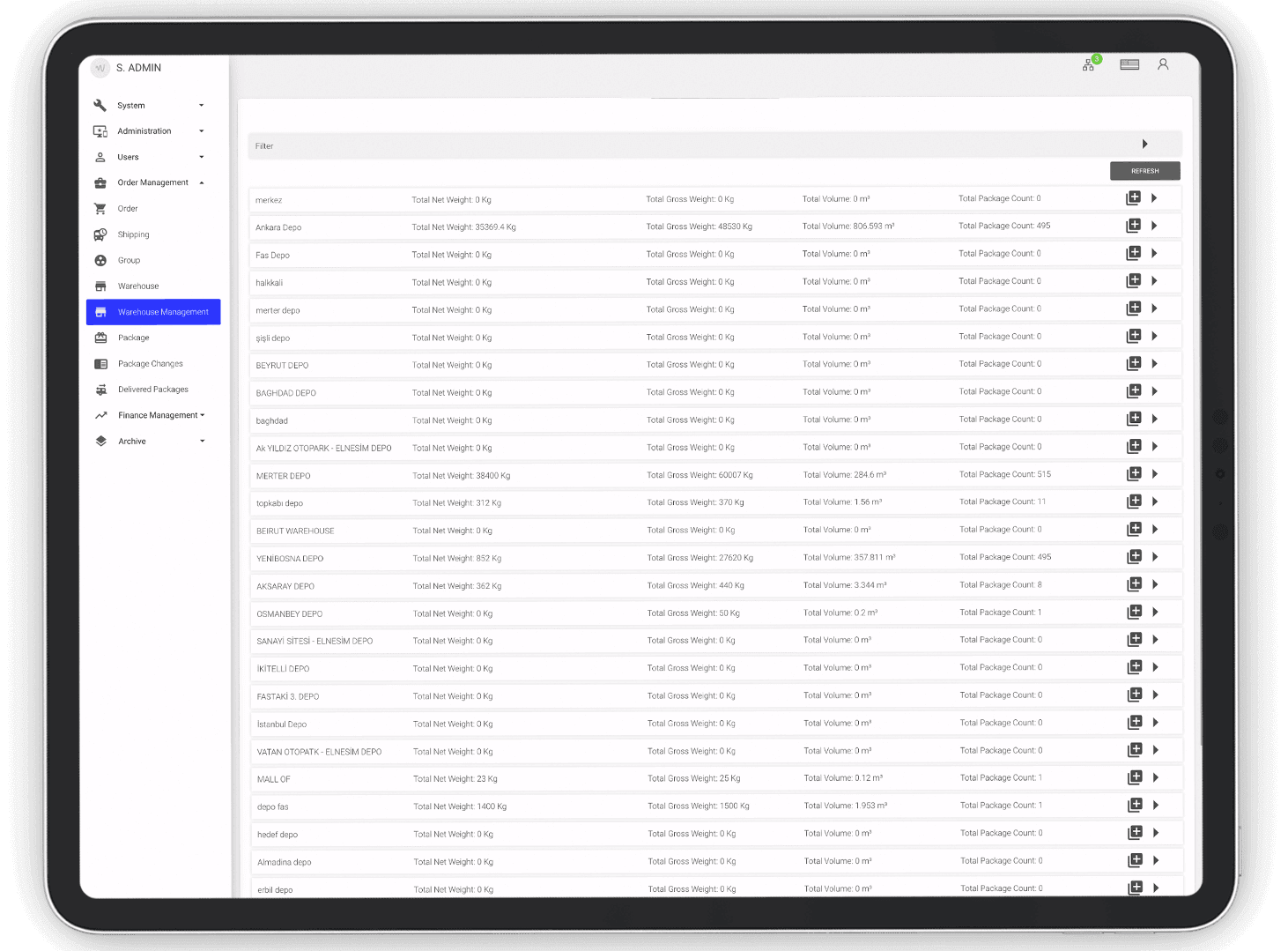Open the user profile icon
Viewport: 1288px width, 951px height.
pos(1163,64)
